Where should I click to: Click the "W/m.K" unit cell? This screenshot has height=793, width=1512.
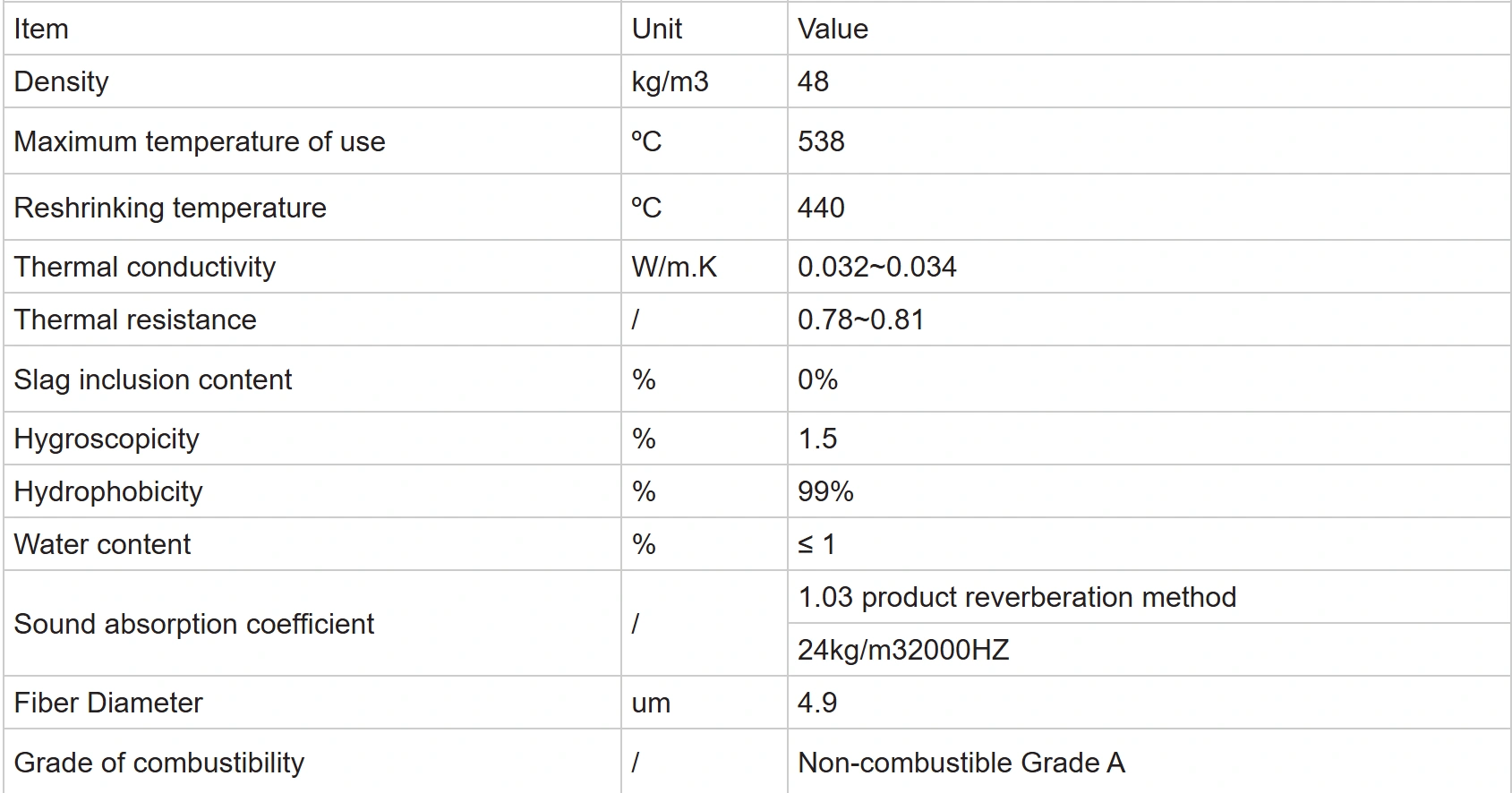(674, 267)
